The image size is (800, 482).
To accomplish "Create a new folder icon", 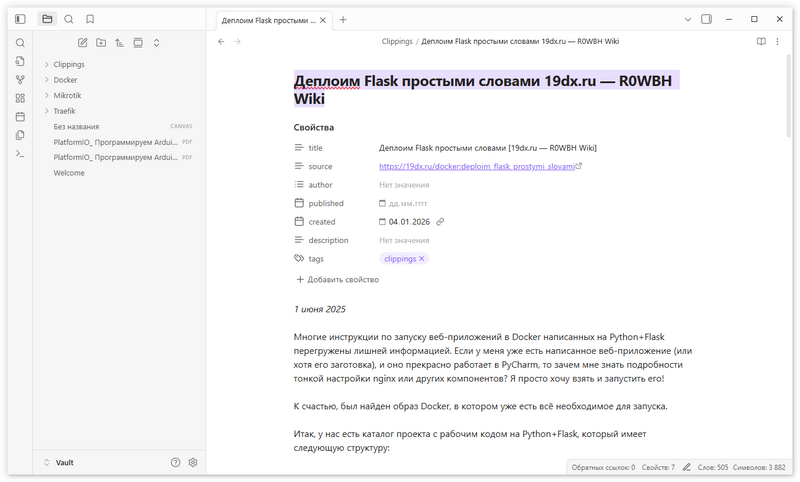I will (x=101, y=43).
